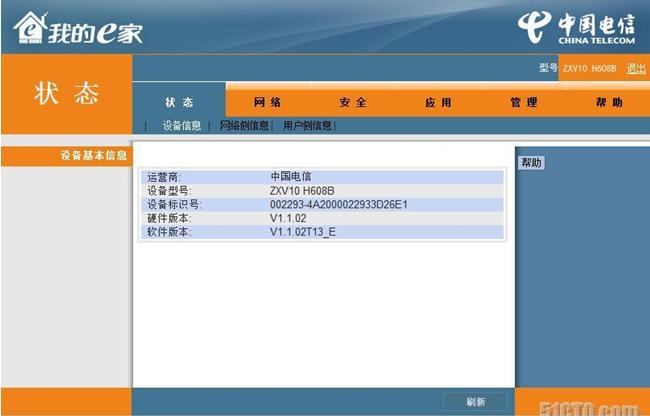Go to the 应用 tab
The height and width of the screenshot is (416, 650).
coord(438,103)
